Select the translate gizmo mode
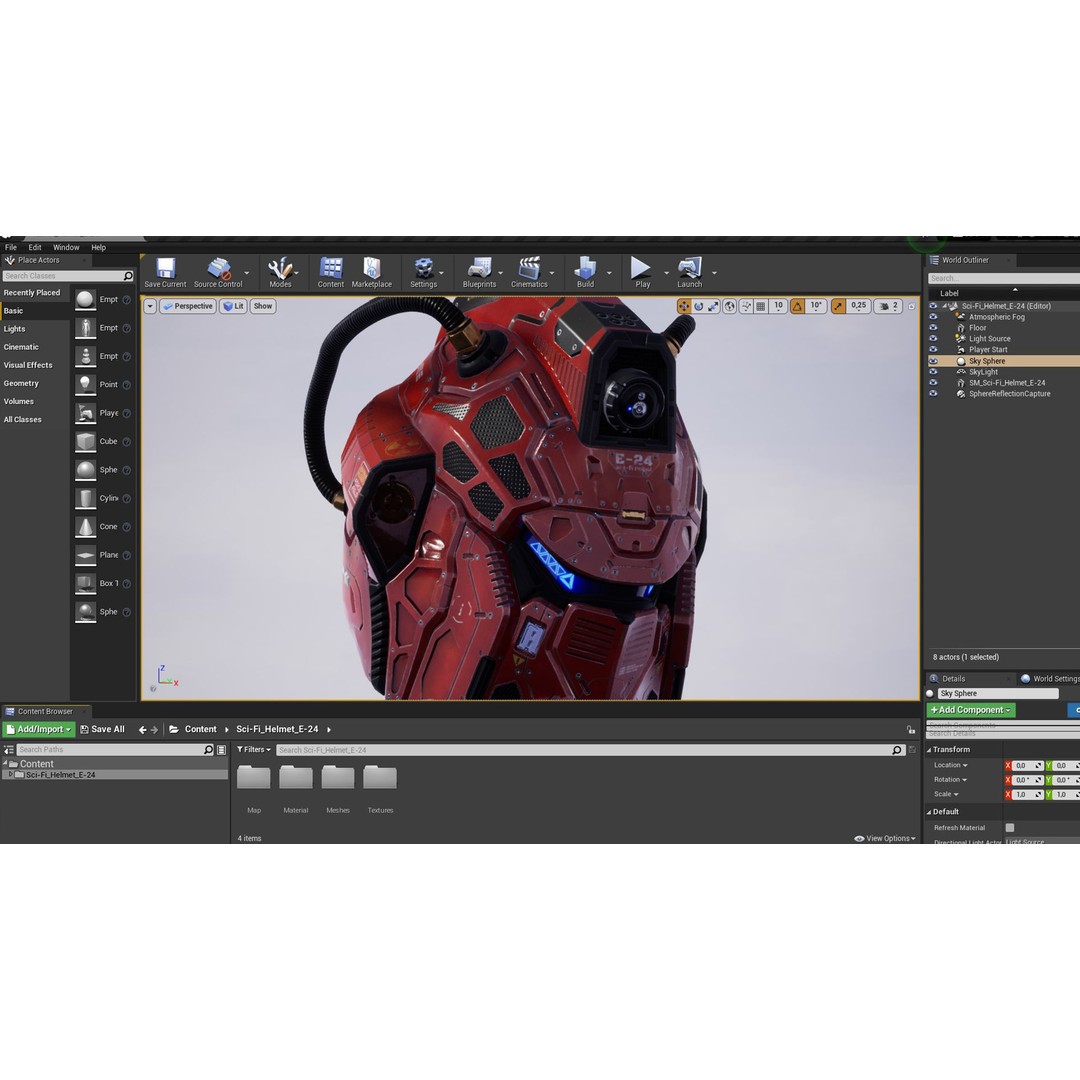 (x=684, y=307)
